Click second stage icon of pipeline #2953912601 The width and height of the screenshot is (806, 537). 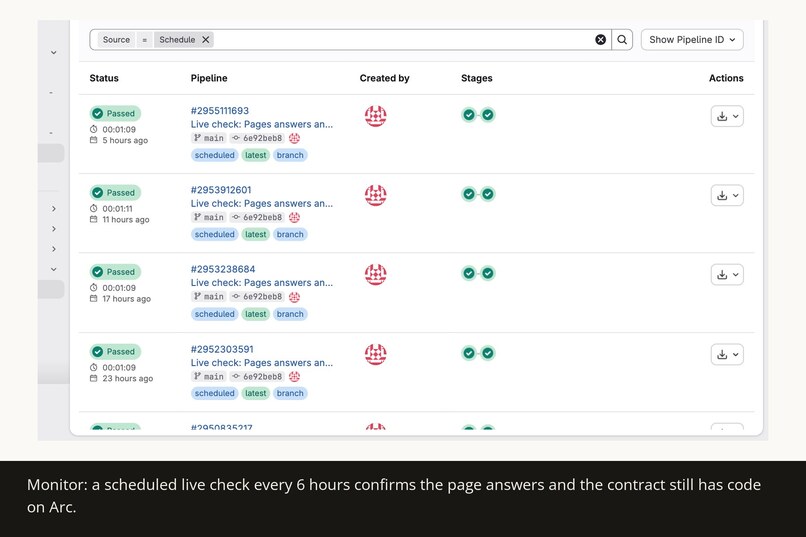pyautogui.click(x=488, y=194)
